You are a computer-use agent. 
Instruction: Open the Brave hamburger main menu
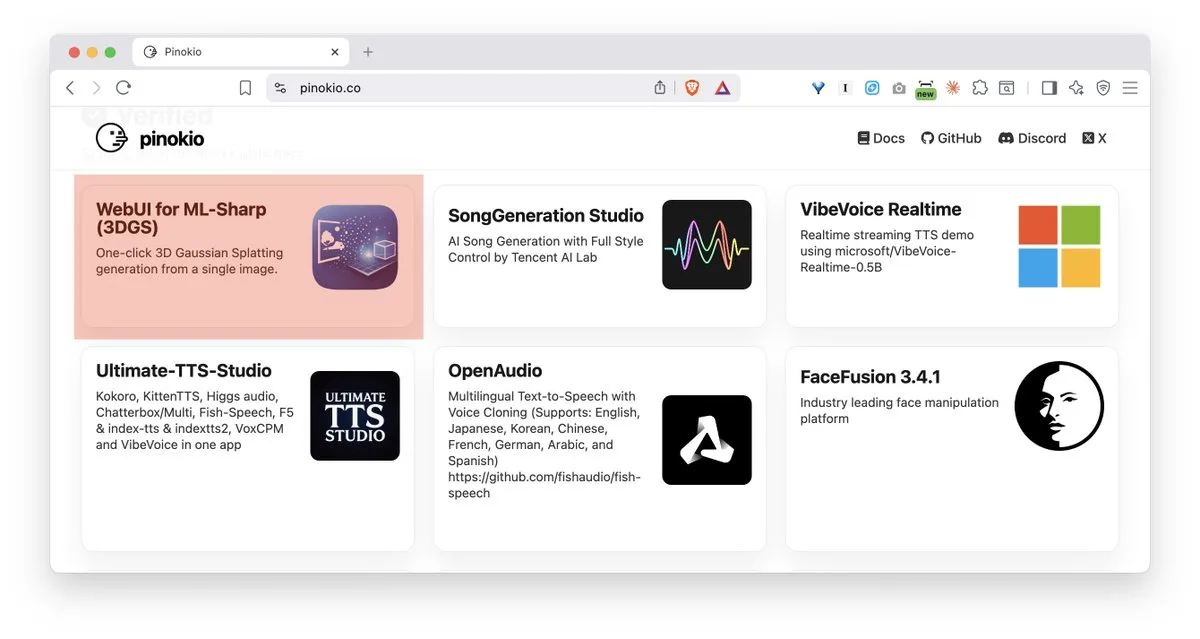[1130, 88]
